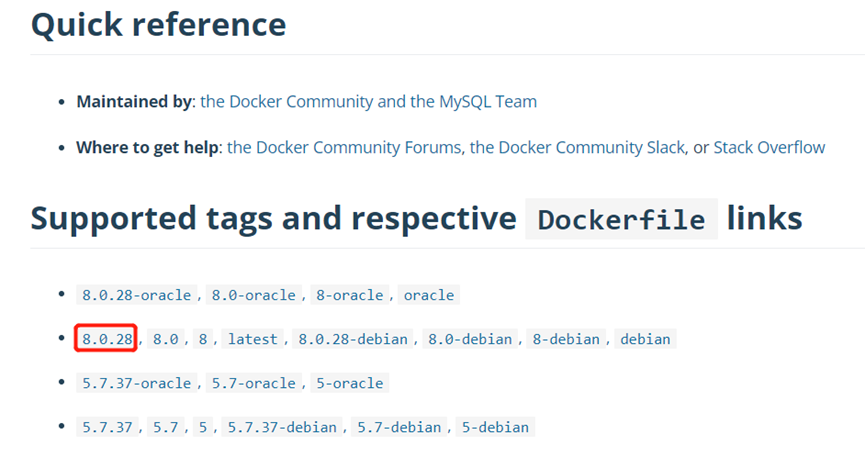Click the Where to get help label
This screenshot has height=457, width=865.
coord(147,147)
